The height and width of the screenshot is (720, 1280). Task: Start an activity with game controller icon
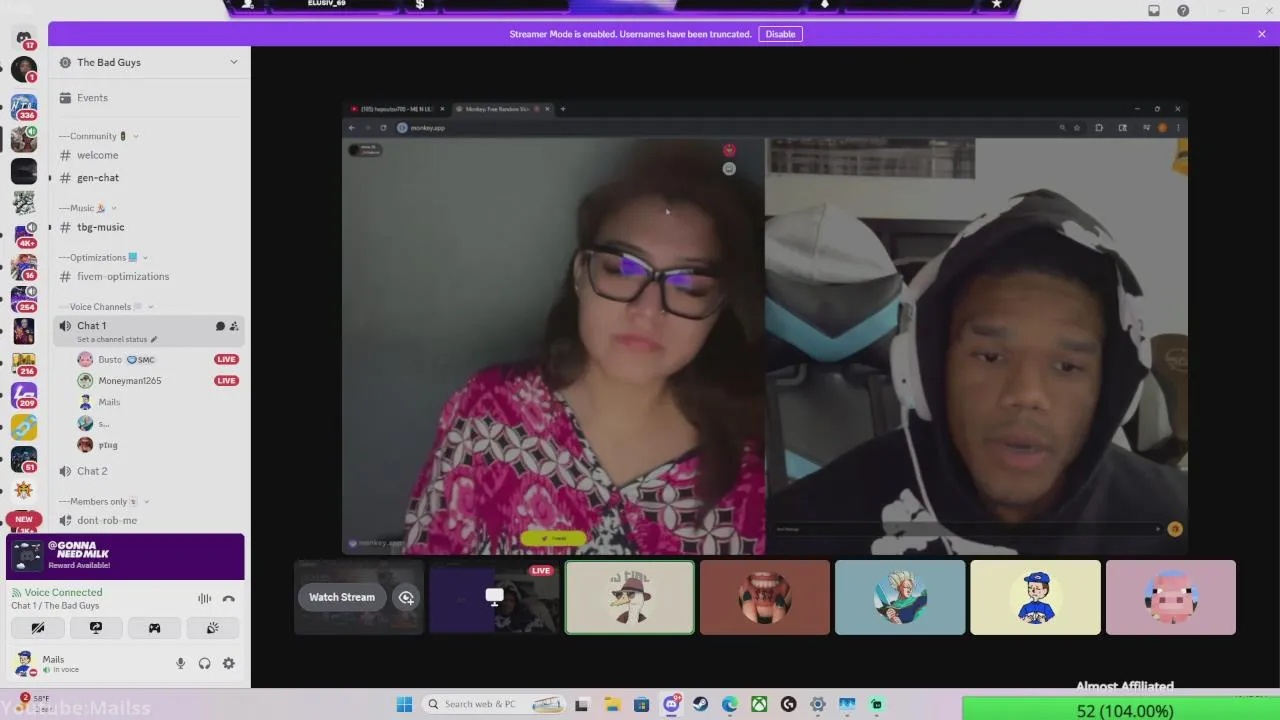pos(154,628)
